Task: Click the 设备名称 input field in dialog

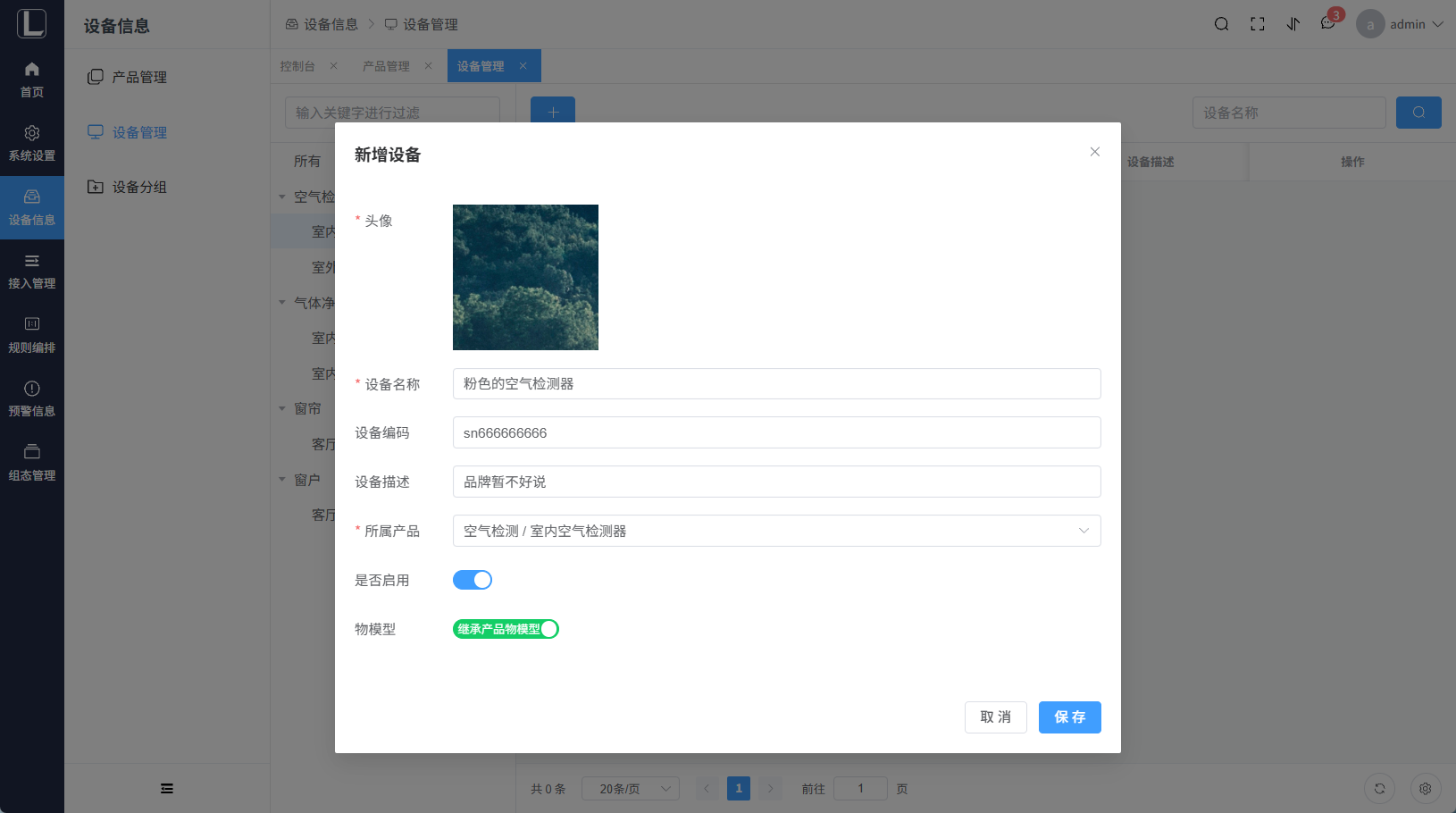Action: pos(776,384)
